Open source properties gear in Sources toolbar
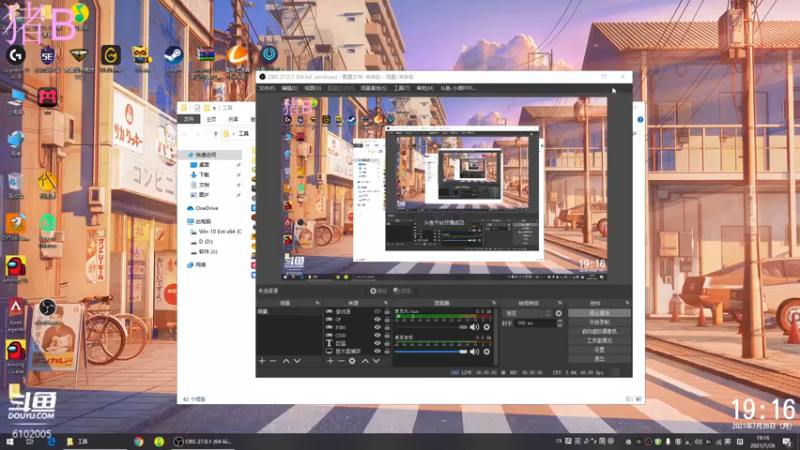This screenshot has width=800, height=450. 352,361
